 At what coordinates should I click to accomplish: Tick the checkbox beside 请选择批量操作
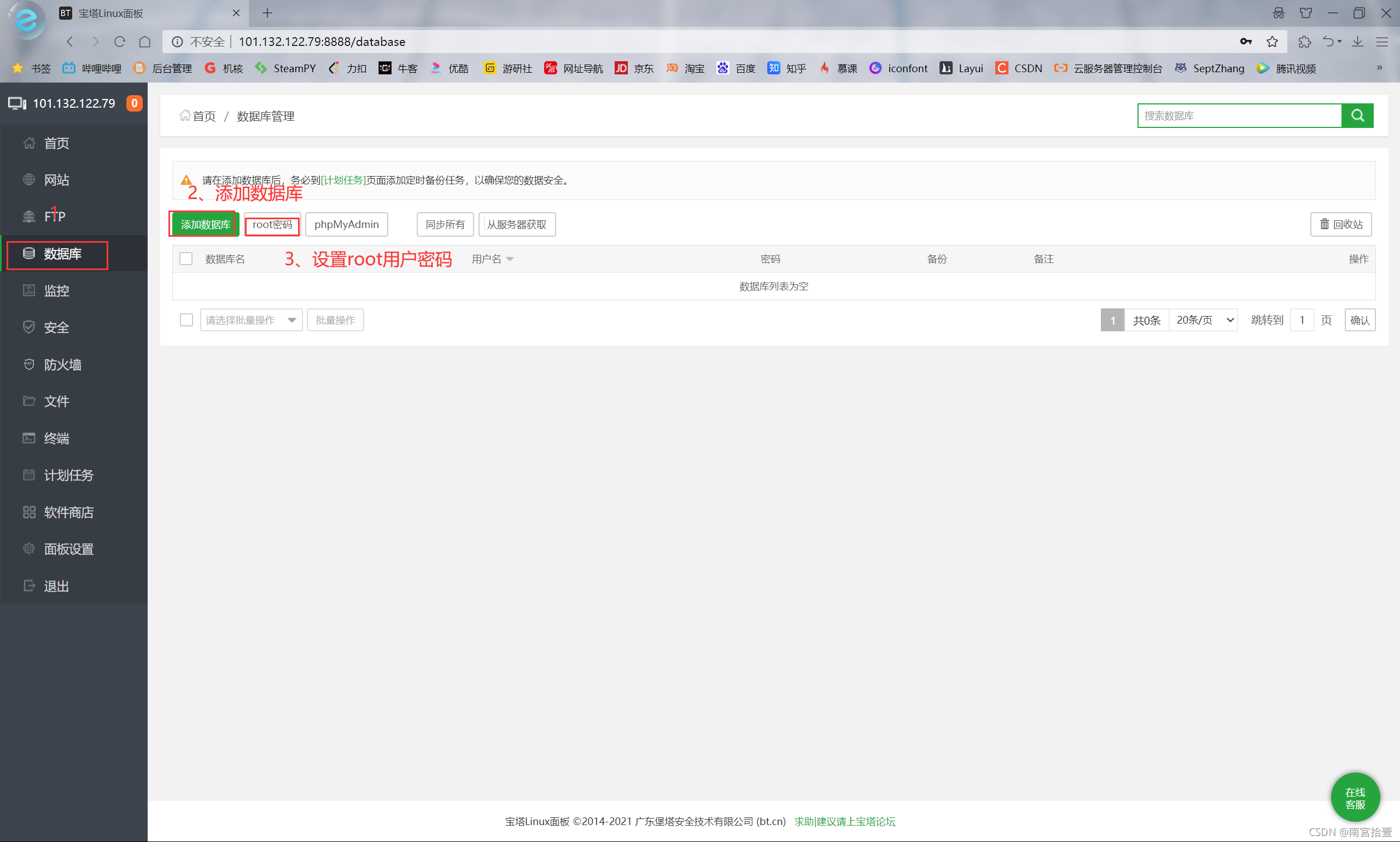[186, 320]
